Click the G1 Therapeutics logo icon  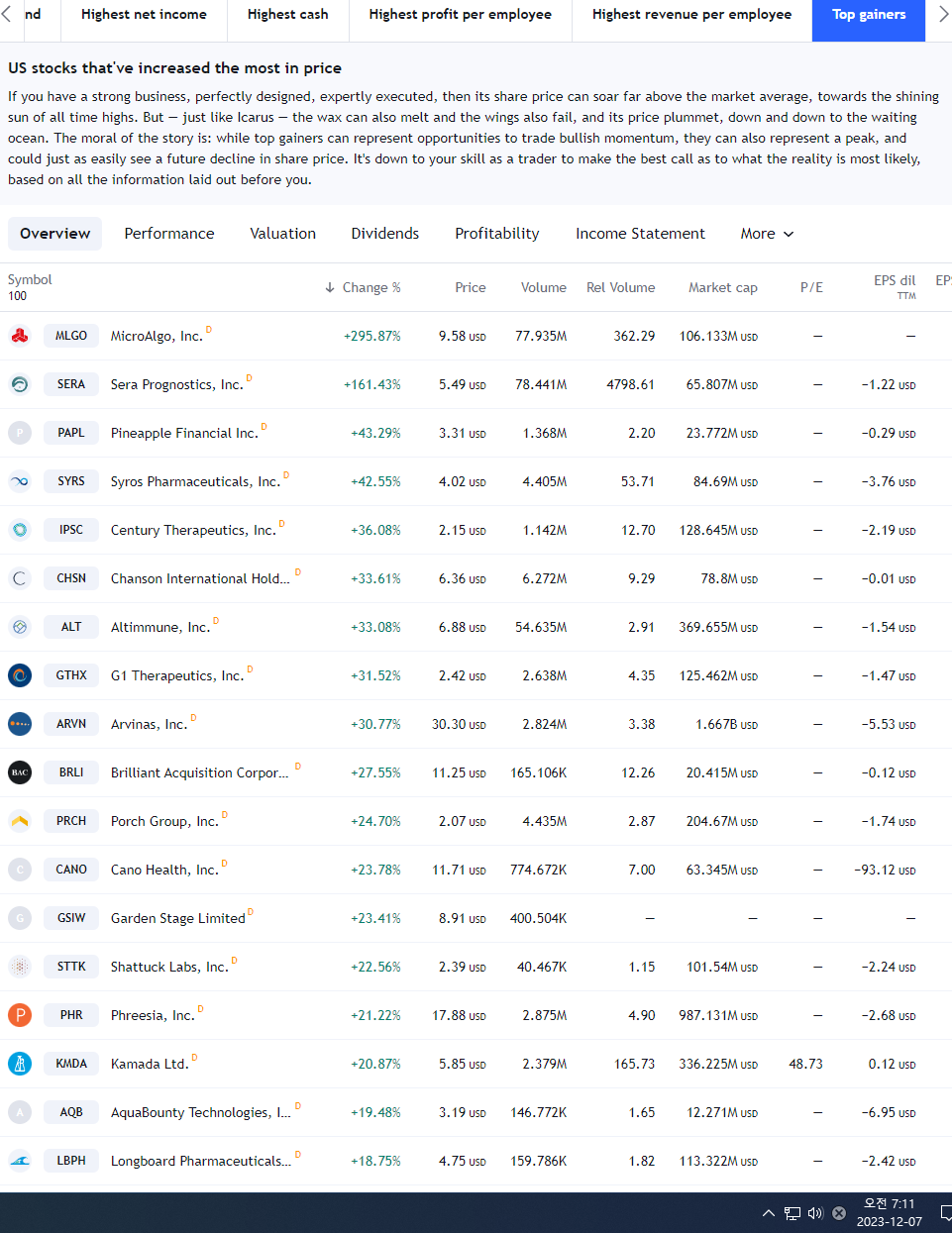(20, 675)
